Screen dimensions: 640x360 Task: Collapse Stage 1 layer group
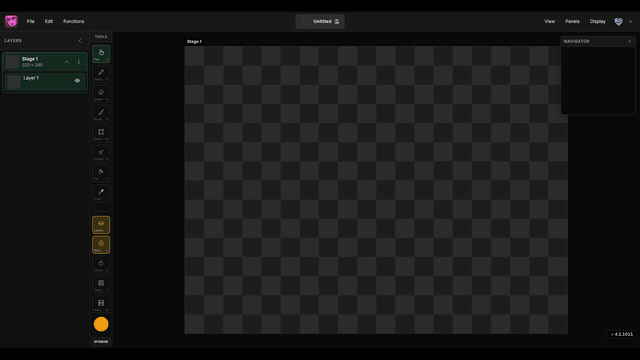67,62
